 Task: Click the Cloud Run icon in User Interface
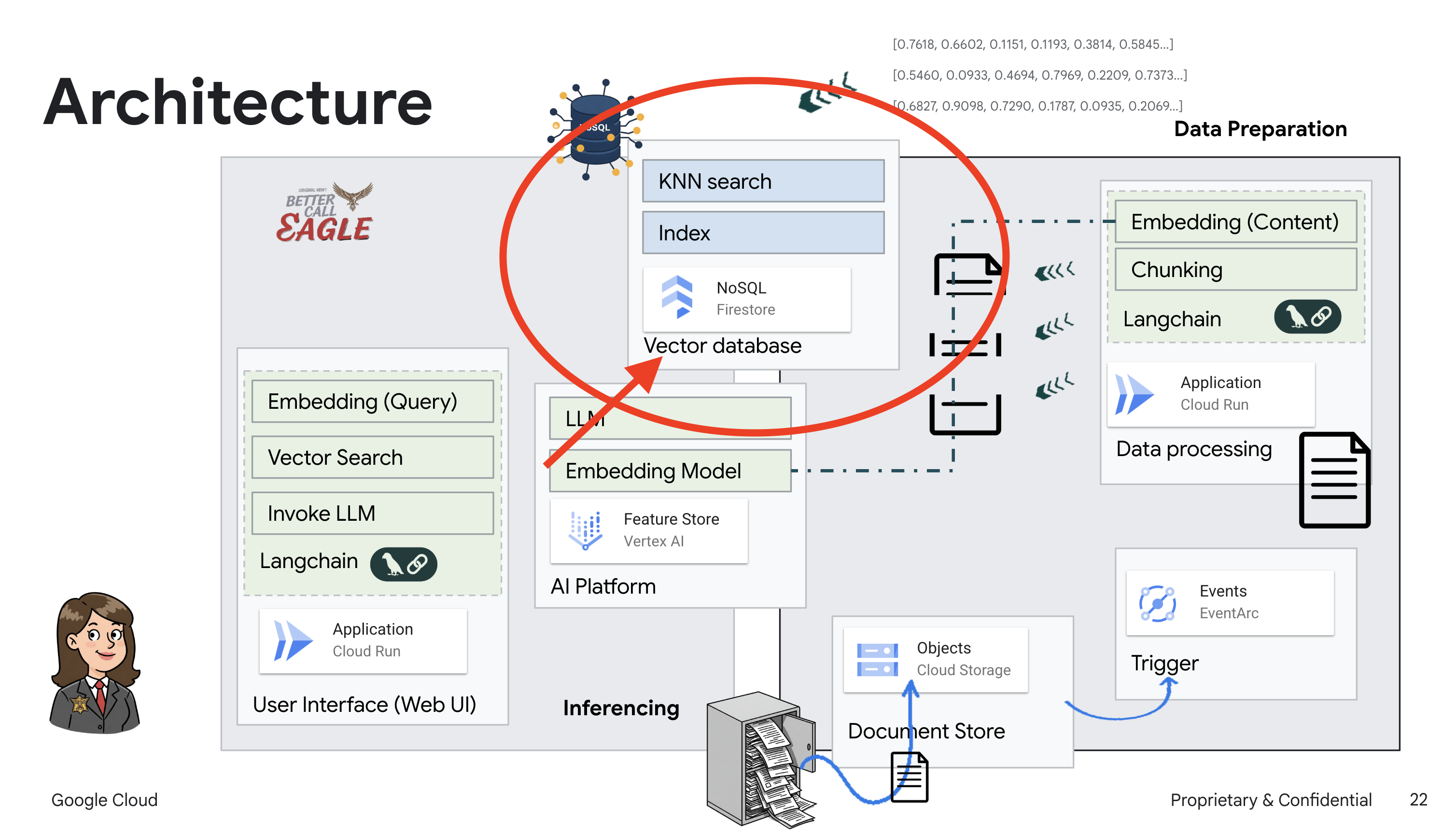pyautogui.click(x=293, y=640)
